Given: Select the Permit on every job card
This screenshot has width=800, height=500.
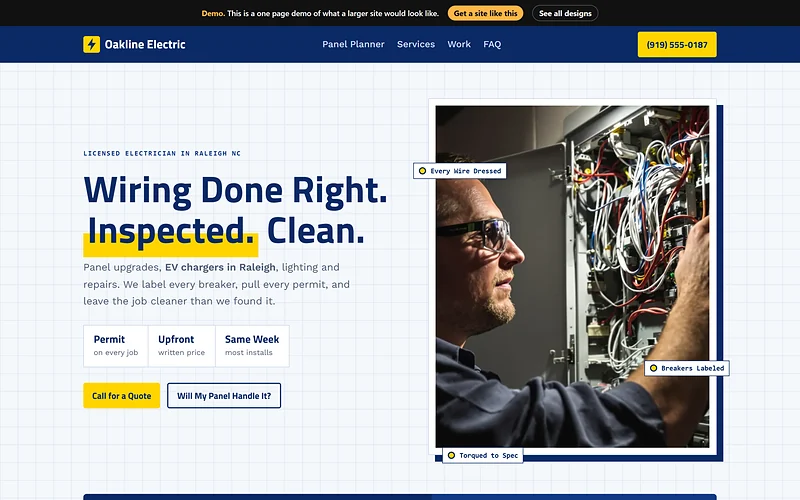Looking at the screenshot, I should tap(116, 346).
